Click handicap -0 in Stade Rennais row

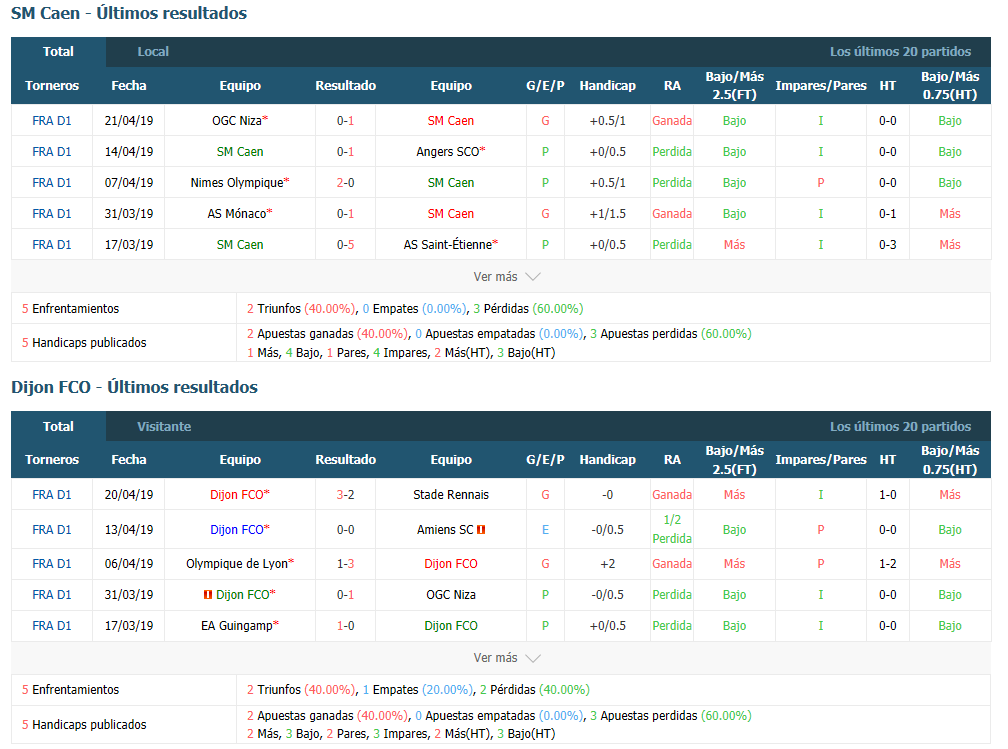[x=608, y=495]
